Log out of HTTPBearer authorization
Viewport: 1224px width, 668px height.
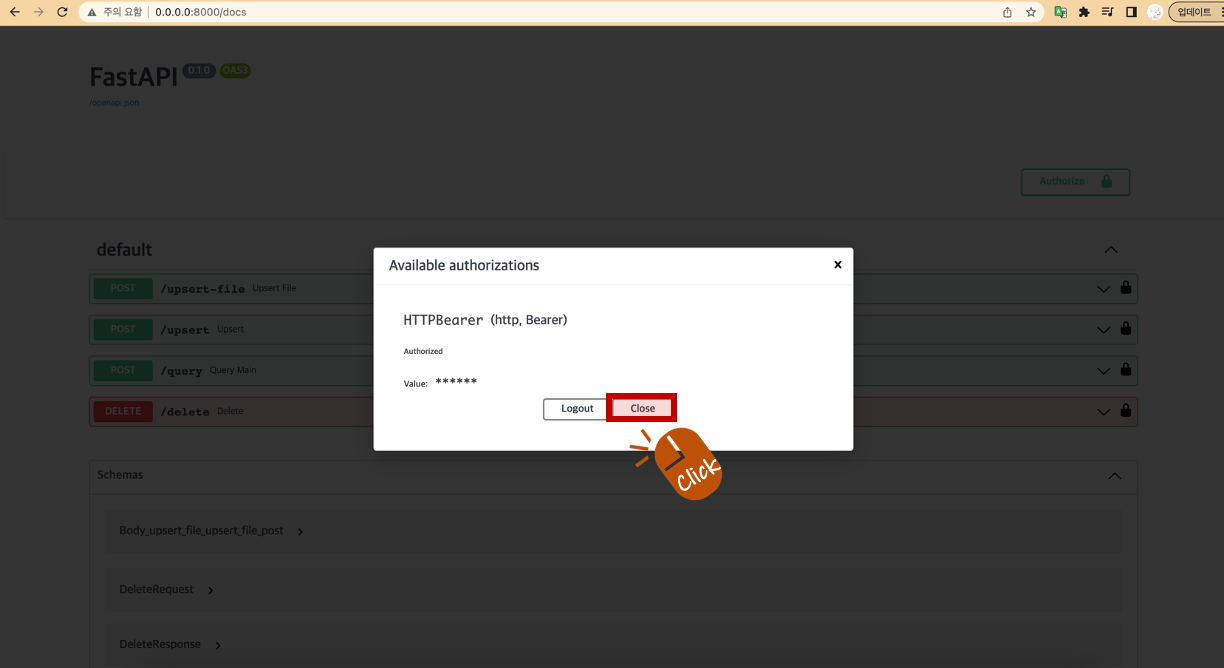click(577, 409)
